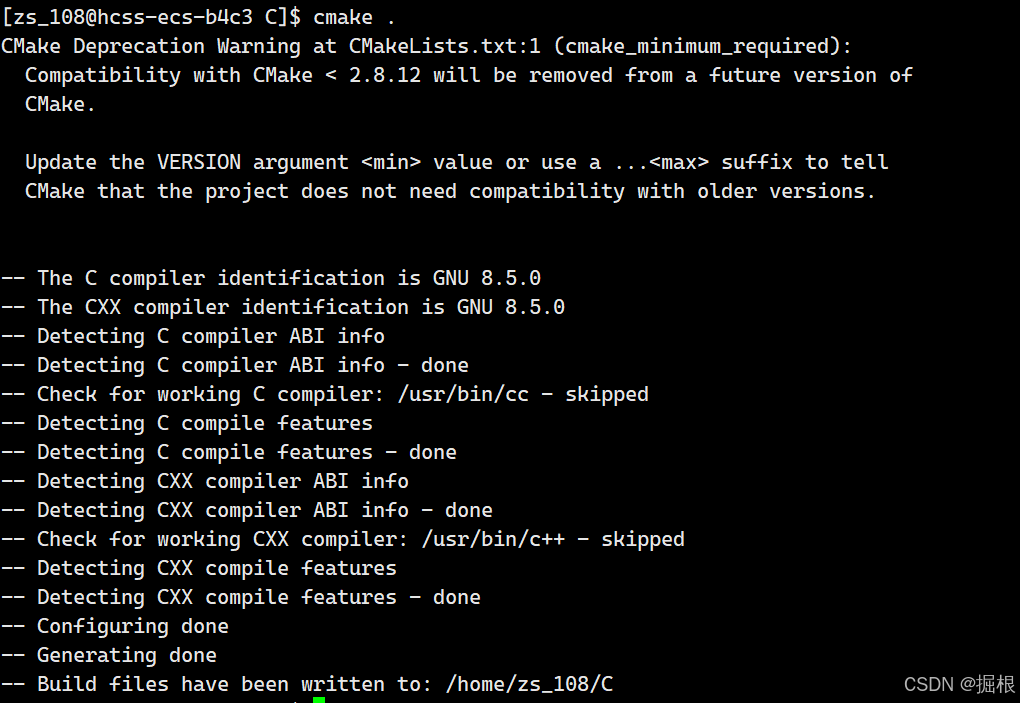This screenshot has width=1020, height=703.
Task: Click 'Detecting CXX compile features - done' line
Action: point(241,597)
